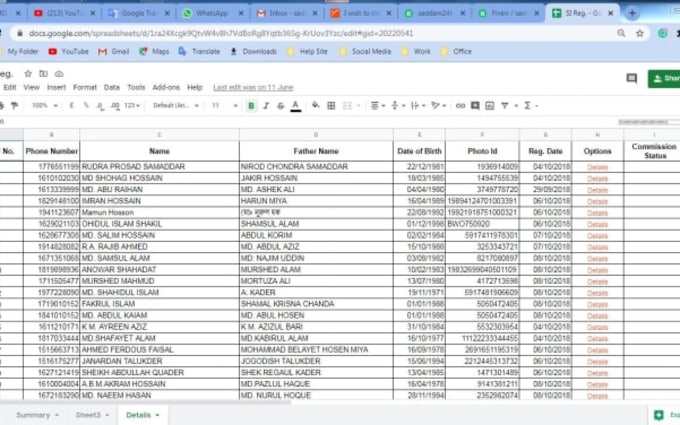Select cell IMRAN HOSSAIN
Image resolution: width=680 pixels, height=425 pixels.
tap(159, 201)
